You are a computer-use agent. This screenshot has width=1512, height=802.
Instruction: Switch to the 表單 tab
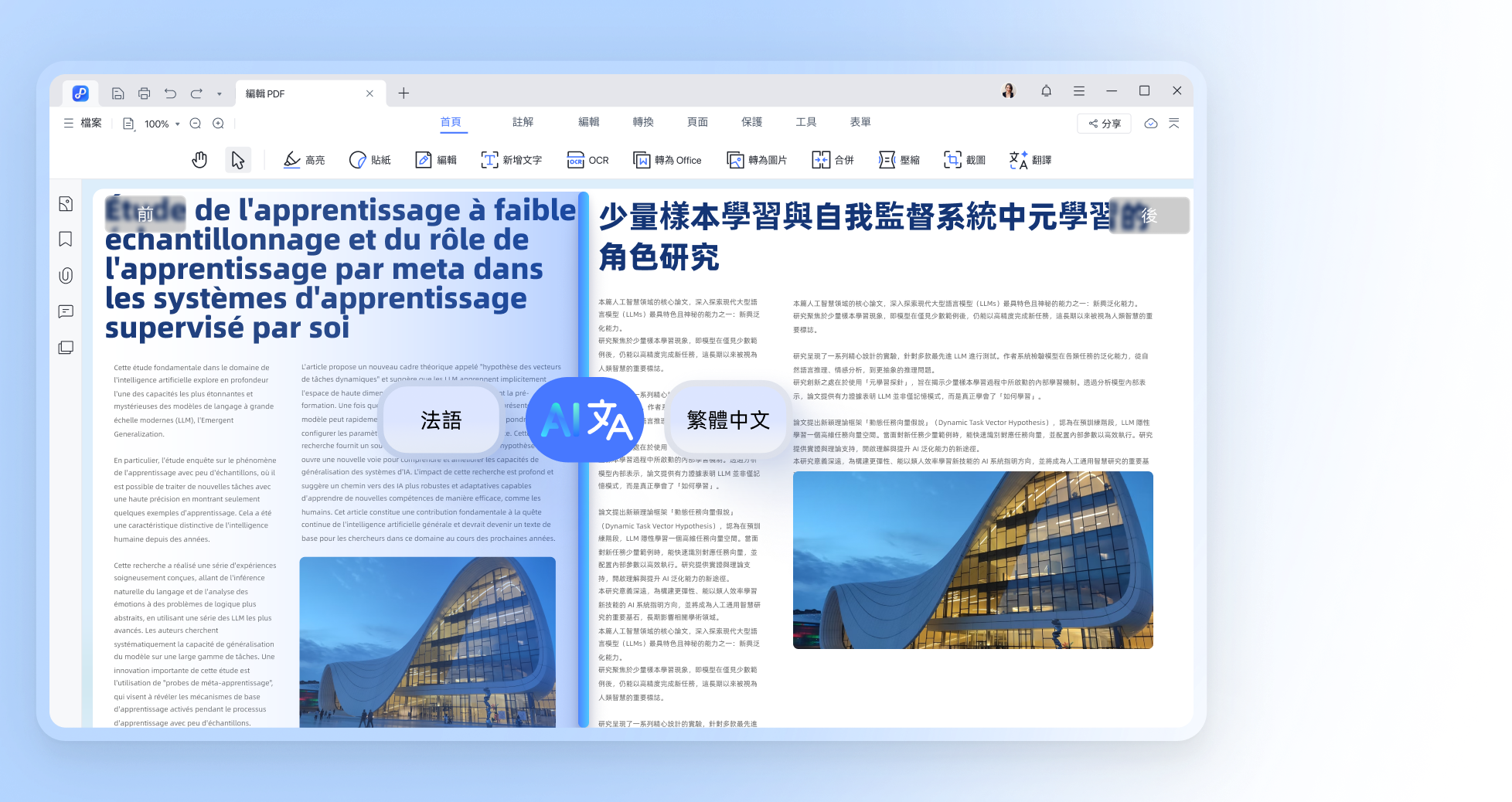(860, 122)
